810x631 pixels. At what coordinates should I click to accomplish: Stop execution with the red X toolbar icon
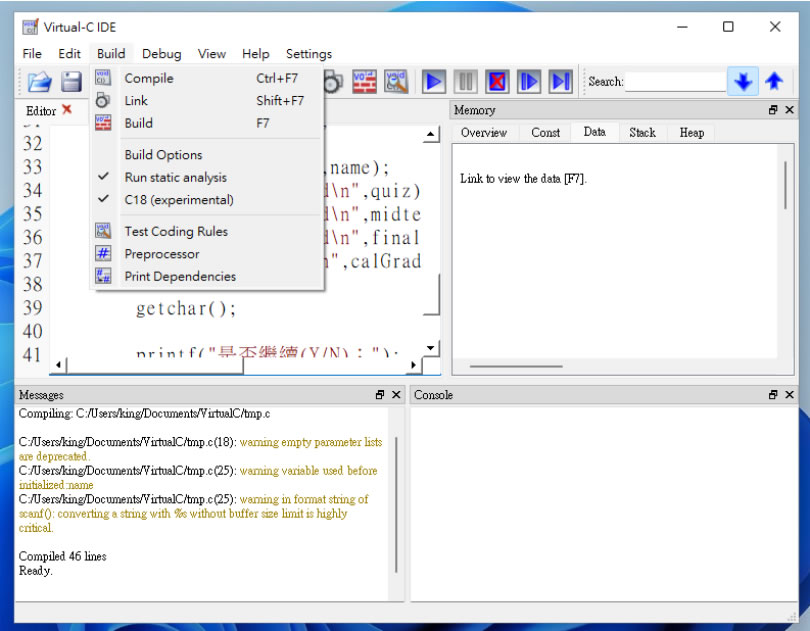[497, 82]
